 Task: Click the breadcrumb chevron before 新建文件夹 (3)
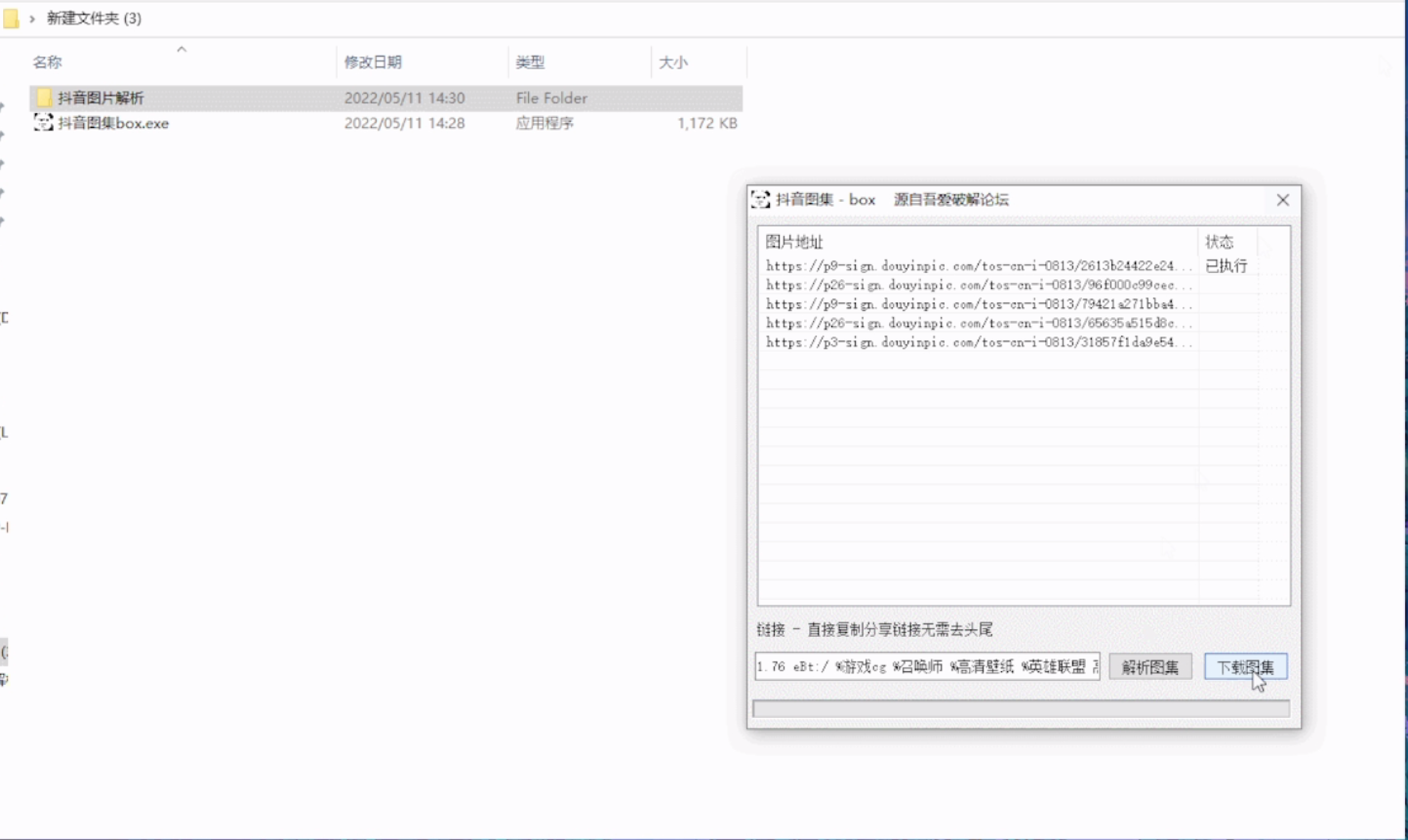(x=31, y=19)
